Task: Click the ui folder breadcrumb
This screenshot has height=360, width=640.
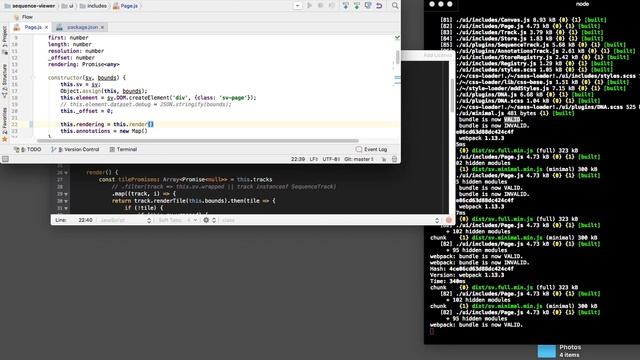Action: tap(68, 6)
